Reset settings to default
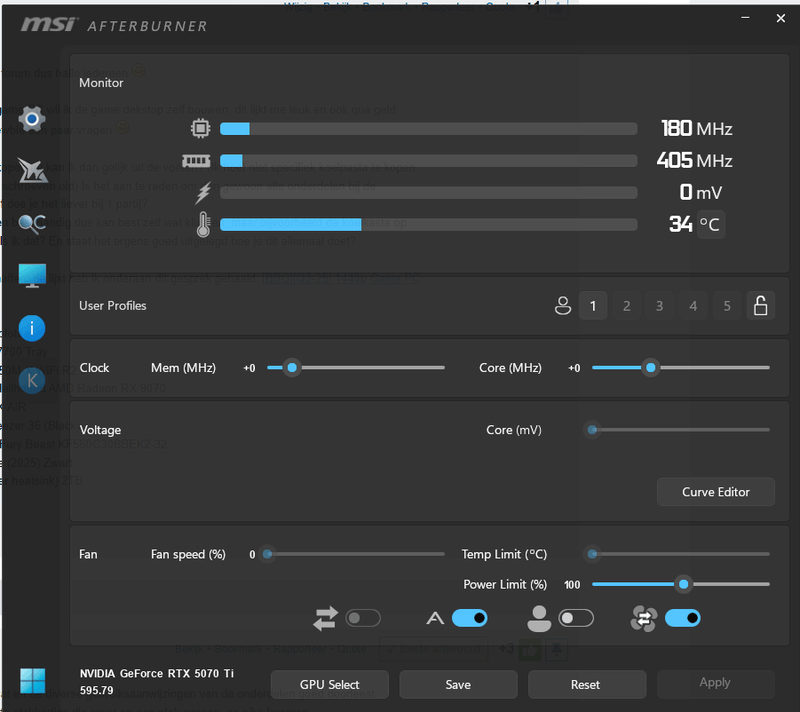 point(587,684)
